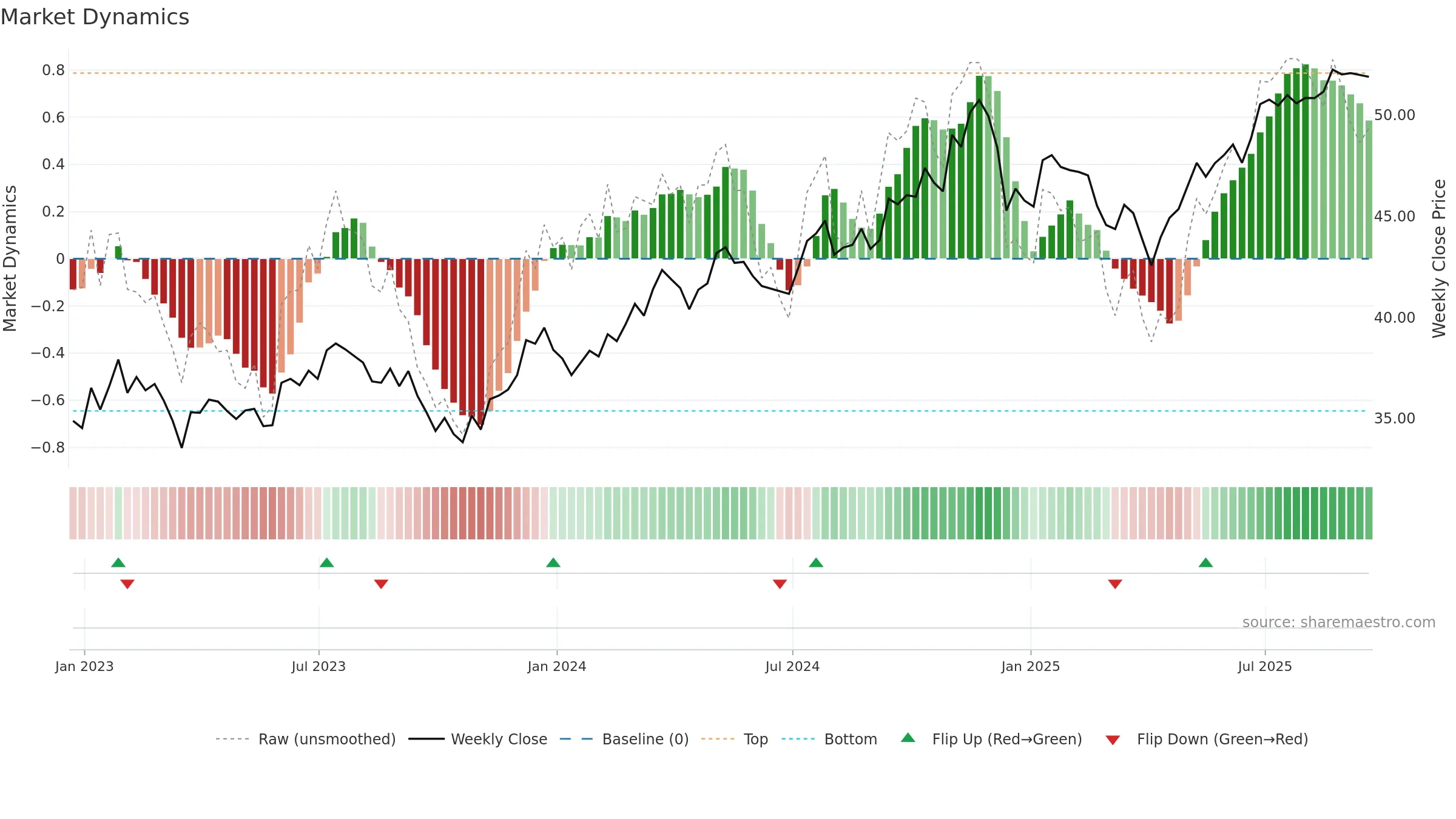The width and height of the screenshot is (1456, 819).
Task: Select the red flip-down marker after July 2023
Action: coord(381,584)
